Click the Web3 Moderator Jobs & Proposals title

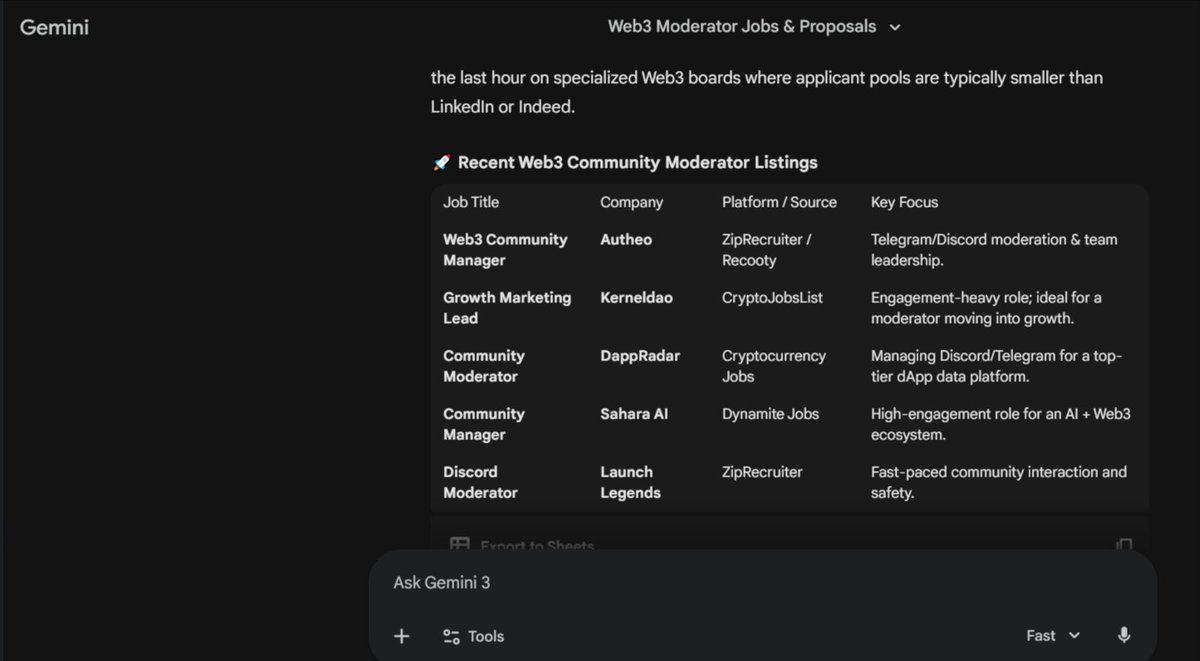pos(742,27)
